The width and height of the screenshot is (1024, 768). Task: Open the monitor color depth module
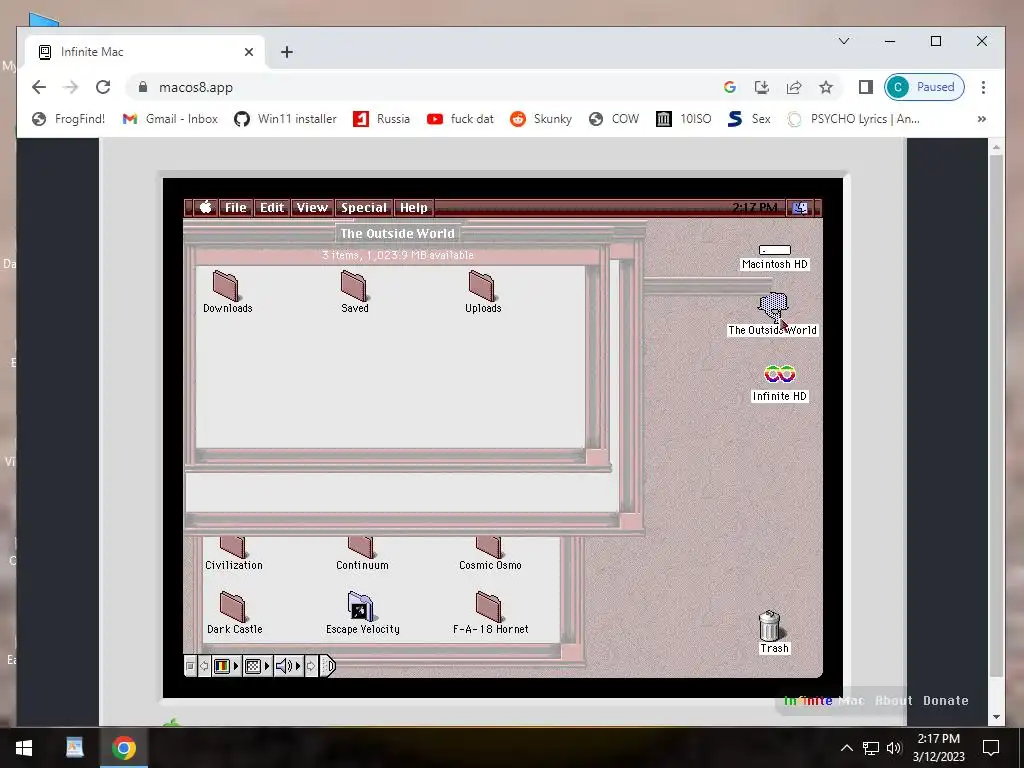coord(221,666)
